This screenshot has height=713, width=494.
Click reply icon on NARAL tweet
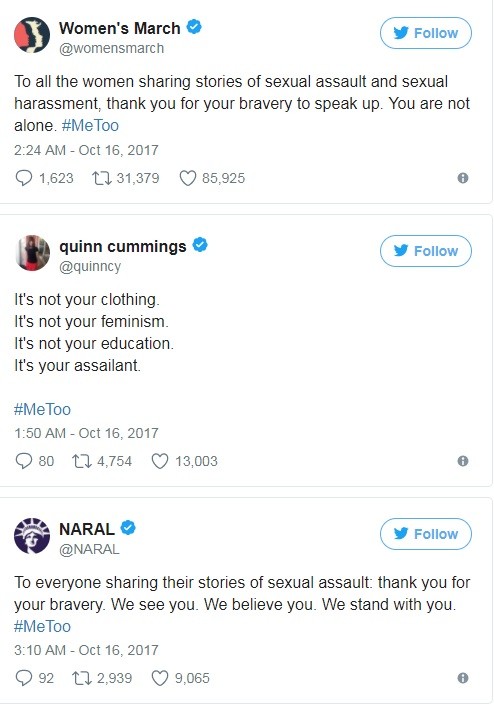point(24,678)
